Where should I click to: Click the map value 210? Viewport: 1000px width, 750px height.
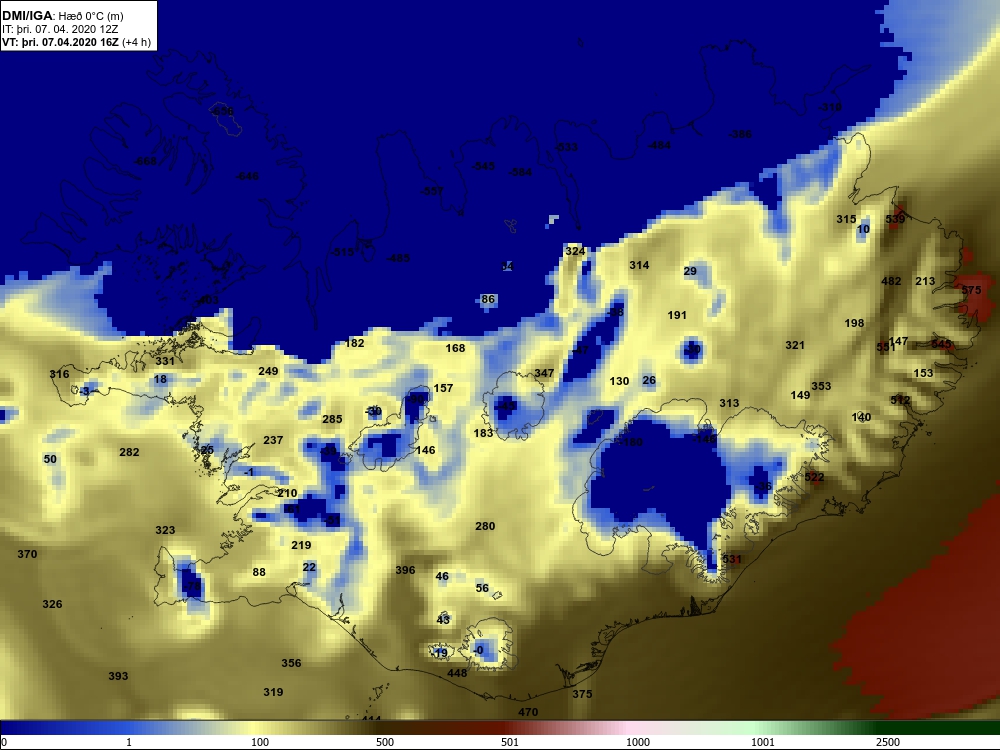pyautogui.click(x=288, y=494)
